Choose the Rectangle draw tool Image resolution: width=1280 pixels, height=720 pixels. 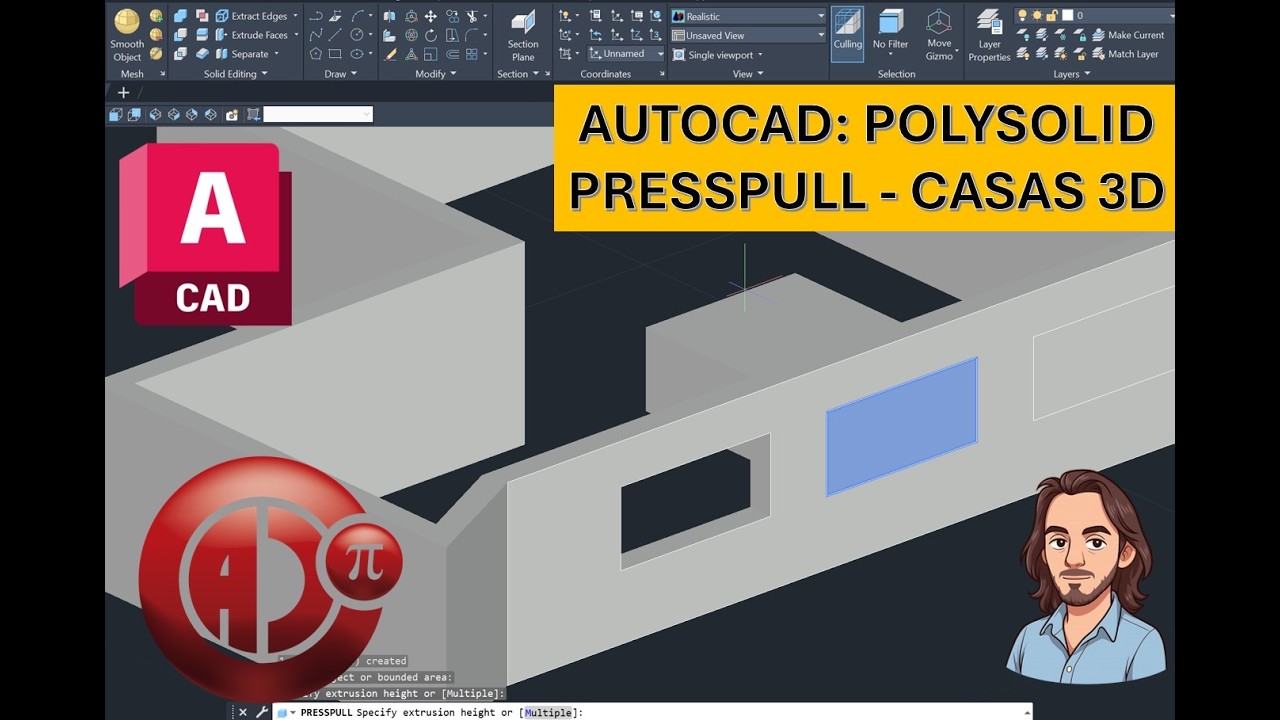(x=335, y=54)
